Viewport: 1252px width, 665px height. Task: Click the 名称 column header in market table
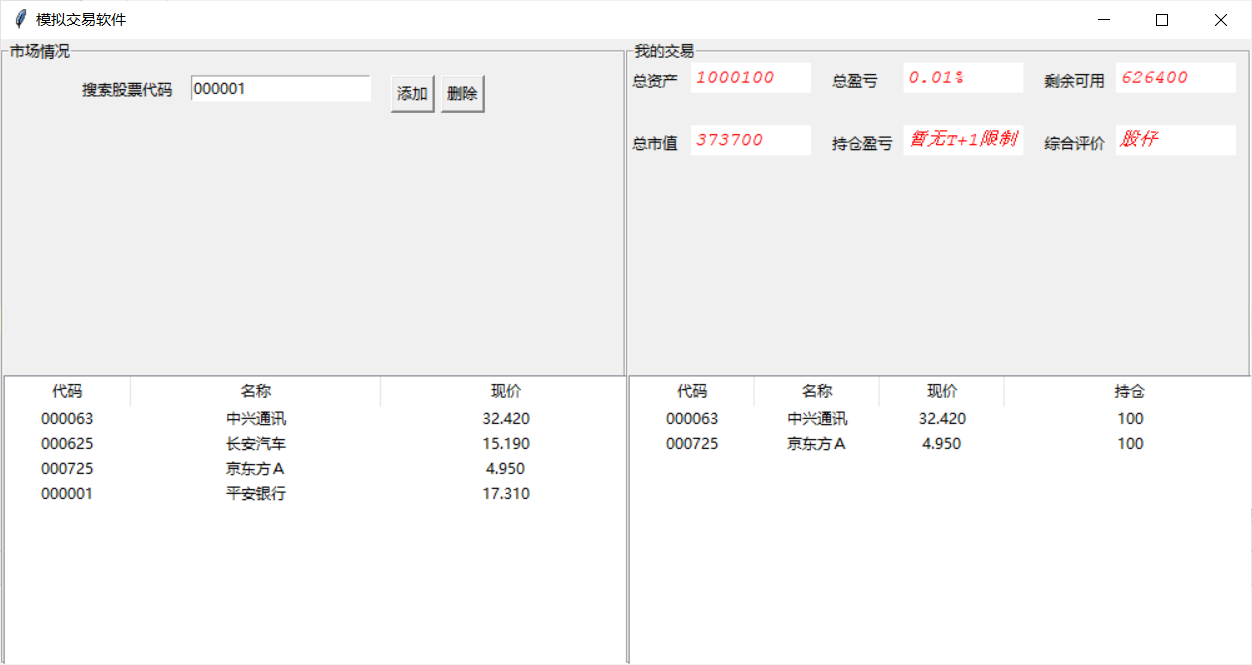coord(255,392)
